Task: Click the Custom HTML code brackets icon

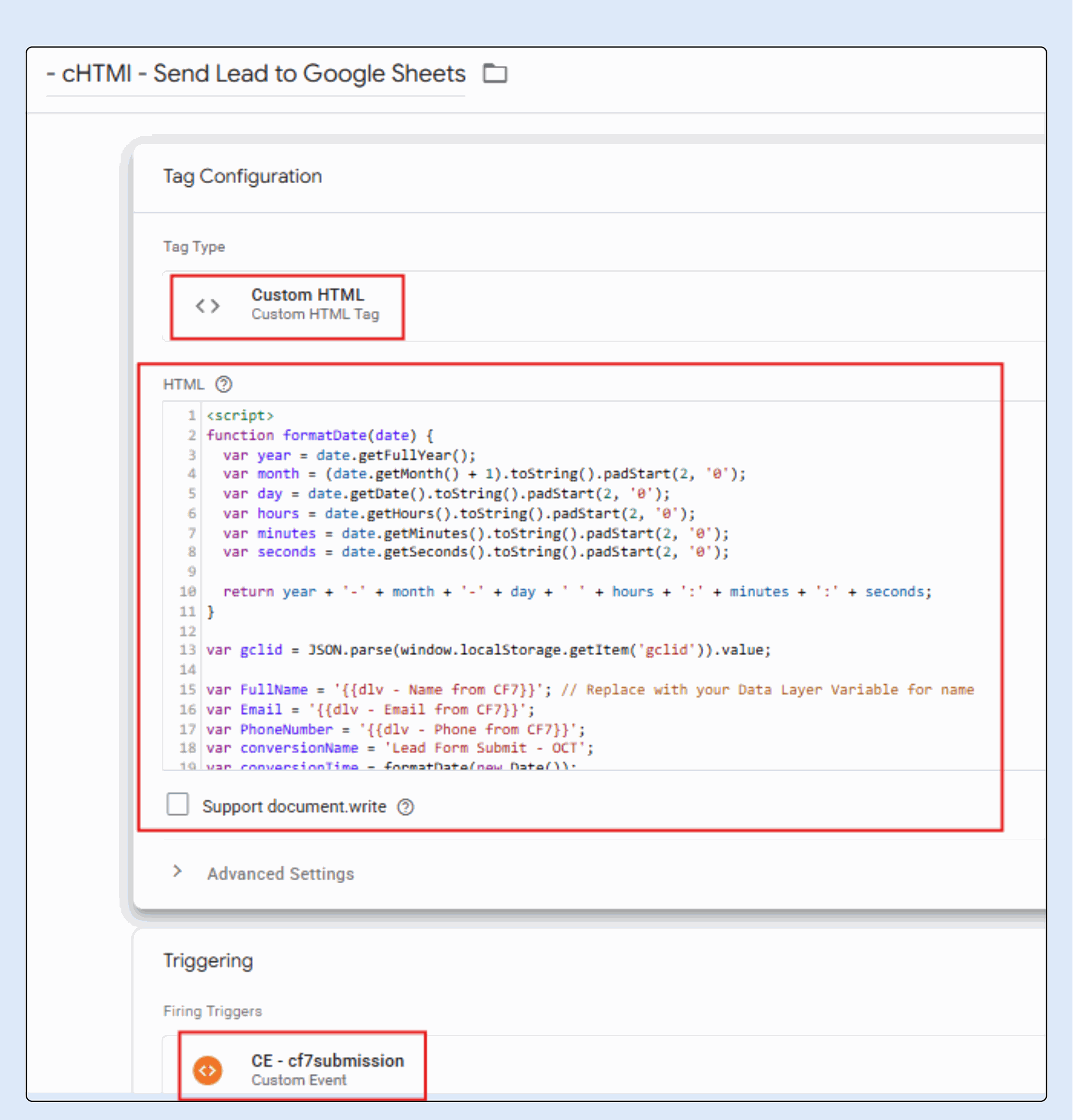Action: click(x=208, y=306)
